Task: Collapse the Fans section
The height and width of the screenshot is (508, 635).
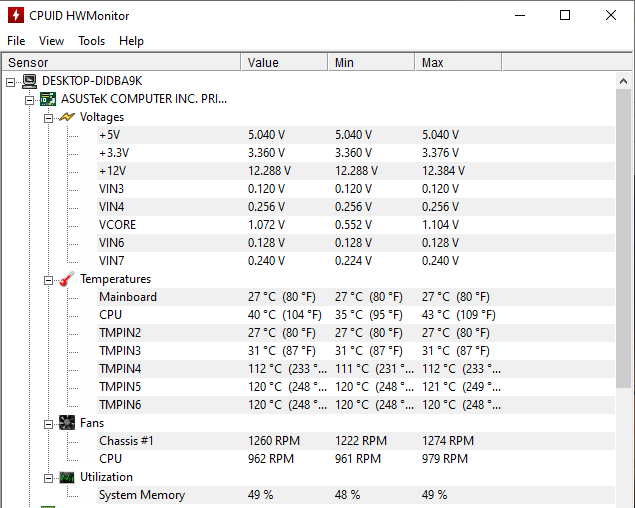Action: [48, 423]
